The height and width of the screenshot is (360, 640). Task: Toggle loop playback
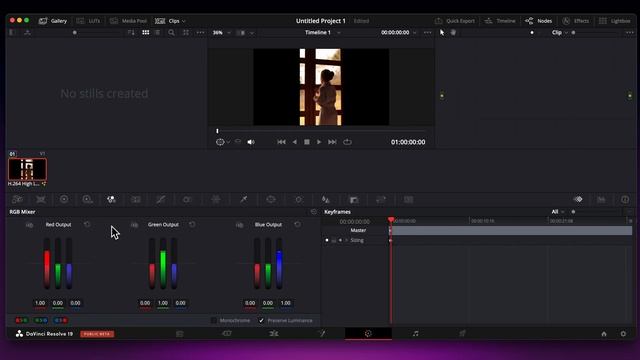coord(347,142)
